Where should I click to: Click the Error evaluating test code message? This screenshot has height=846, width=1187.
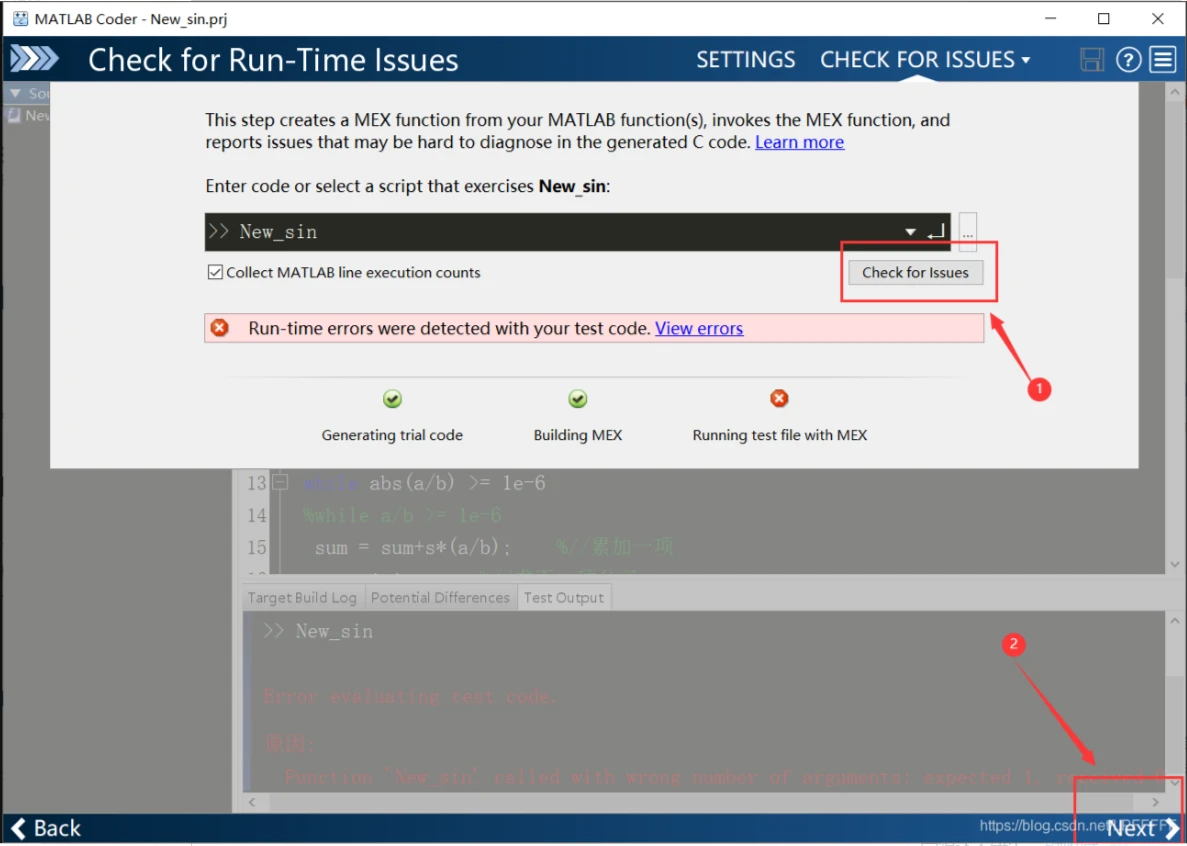tap(410, 696)
